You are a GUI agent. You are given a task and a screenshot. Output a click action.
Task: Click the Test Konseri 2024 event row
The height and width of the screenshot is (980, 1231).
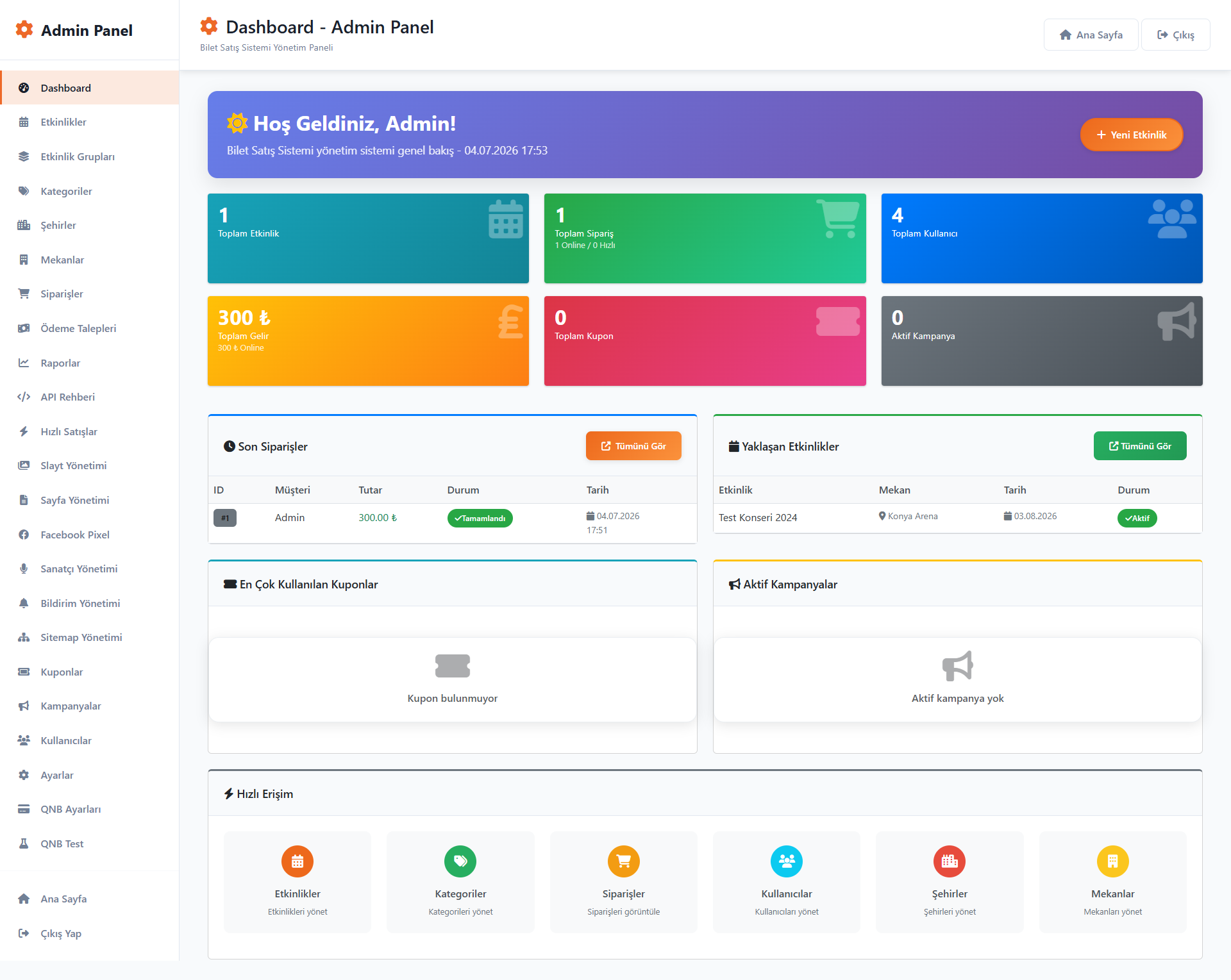[958, 518]
